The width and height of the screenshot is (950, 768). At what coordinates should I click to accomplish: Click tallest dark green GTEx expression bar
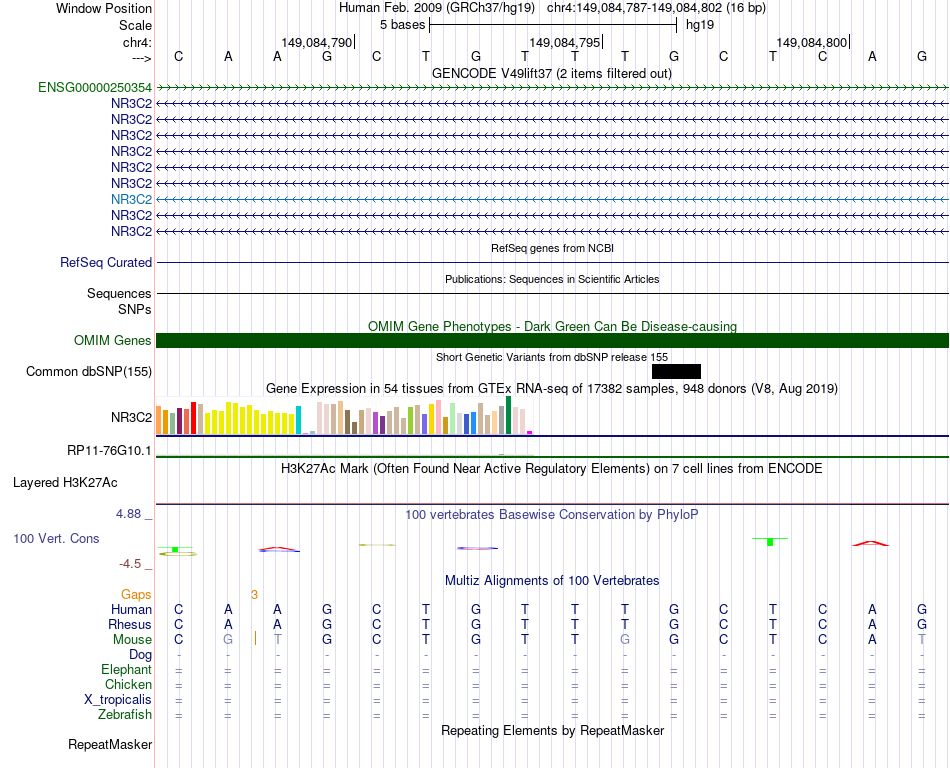508,415
